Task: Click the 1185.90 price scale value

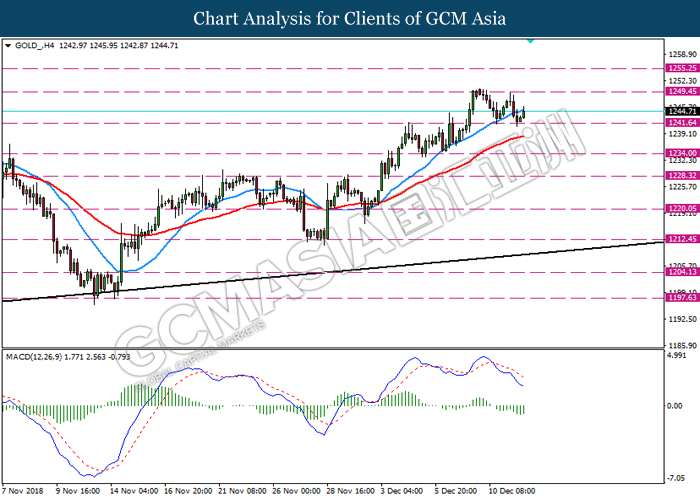Action: tap(682, 346)
